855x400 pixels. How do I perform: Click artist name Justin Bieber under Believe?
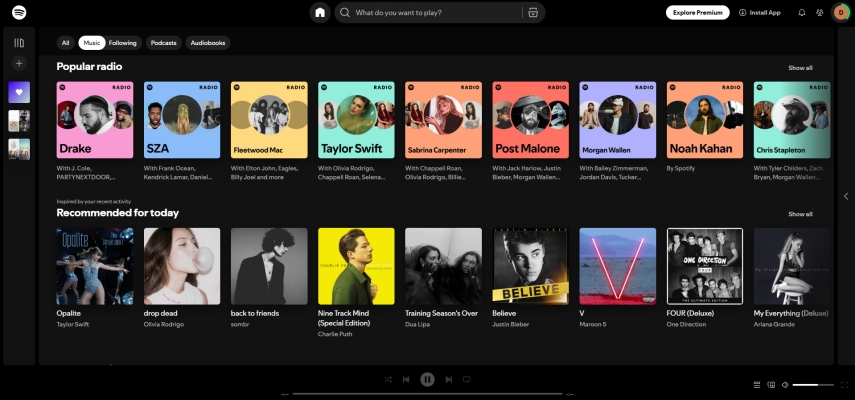click(x=510, y=324)
